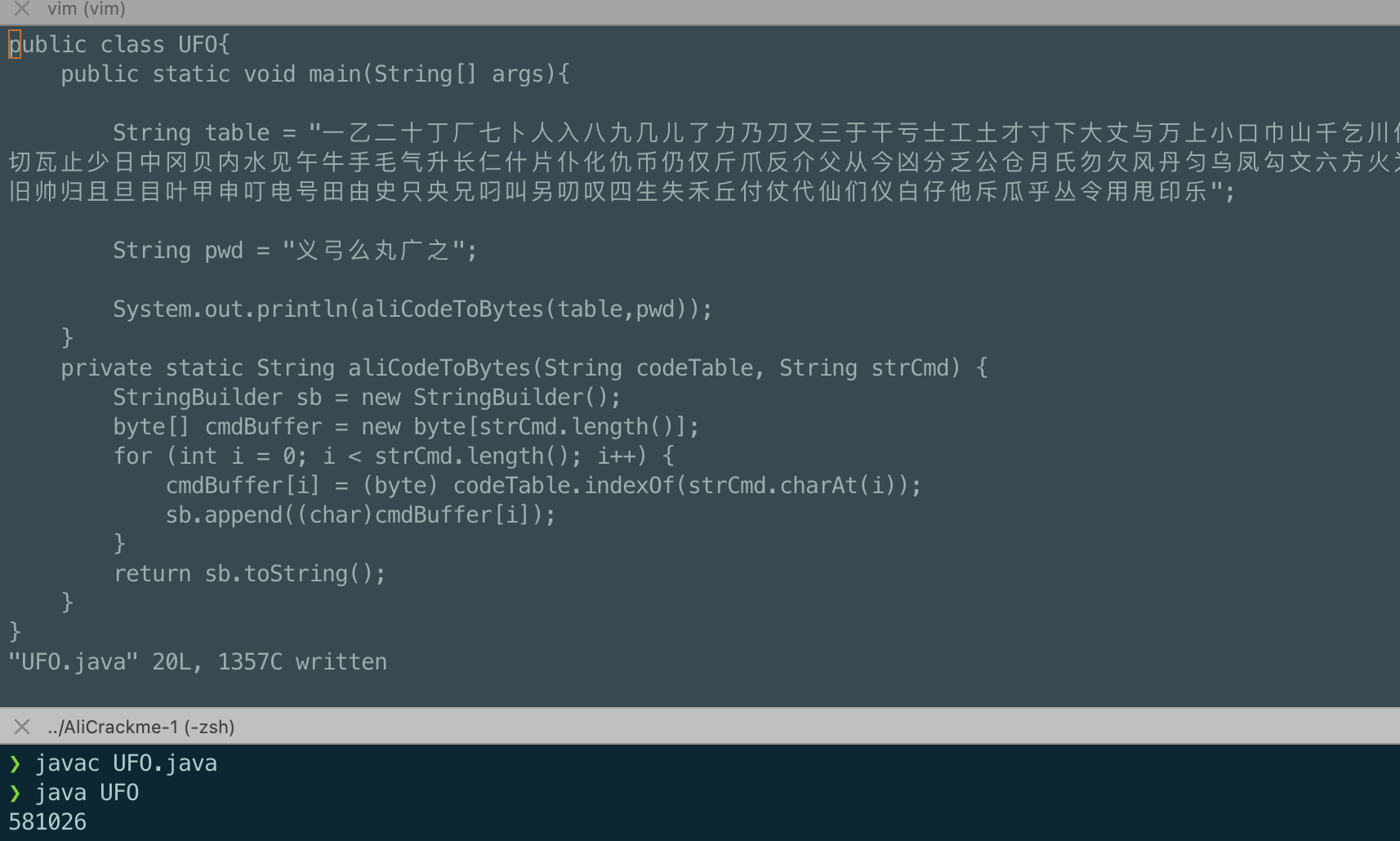Click the "private" keyword of the aliCodeToBytes declaration
The image size is (1400, 841).
coord(106,368)
